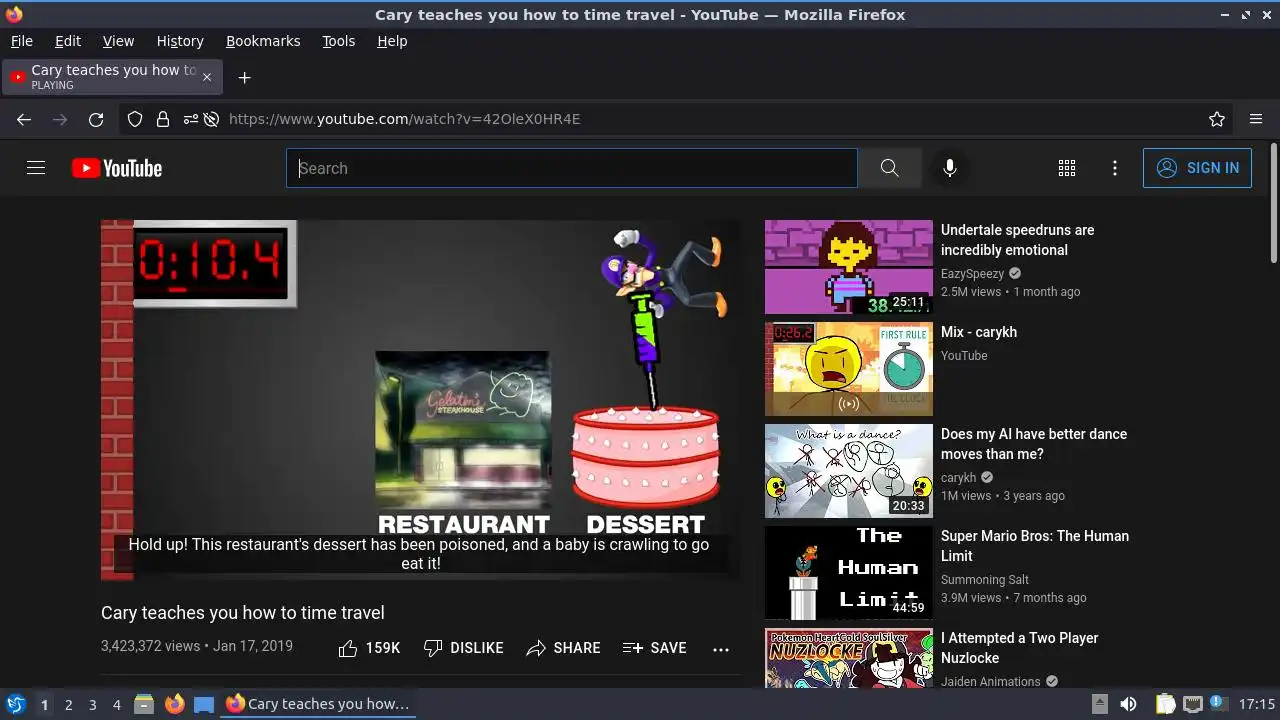Share the video via SHARE button
Viewport: 1280px width, 720px height.
563,648
